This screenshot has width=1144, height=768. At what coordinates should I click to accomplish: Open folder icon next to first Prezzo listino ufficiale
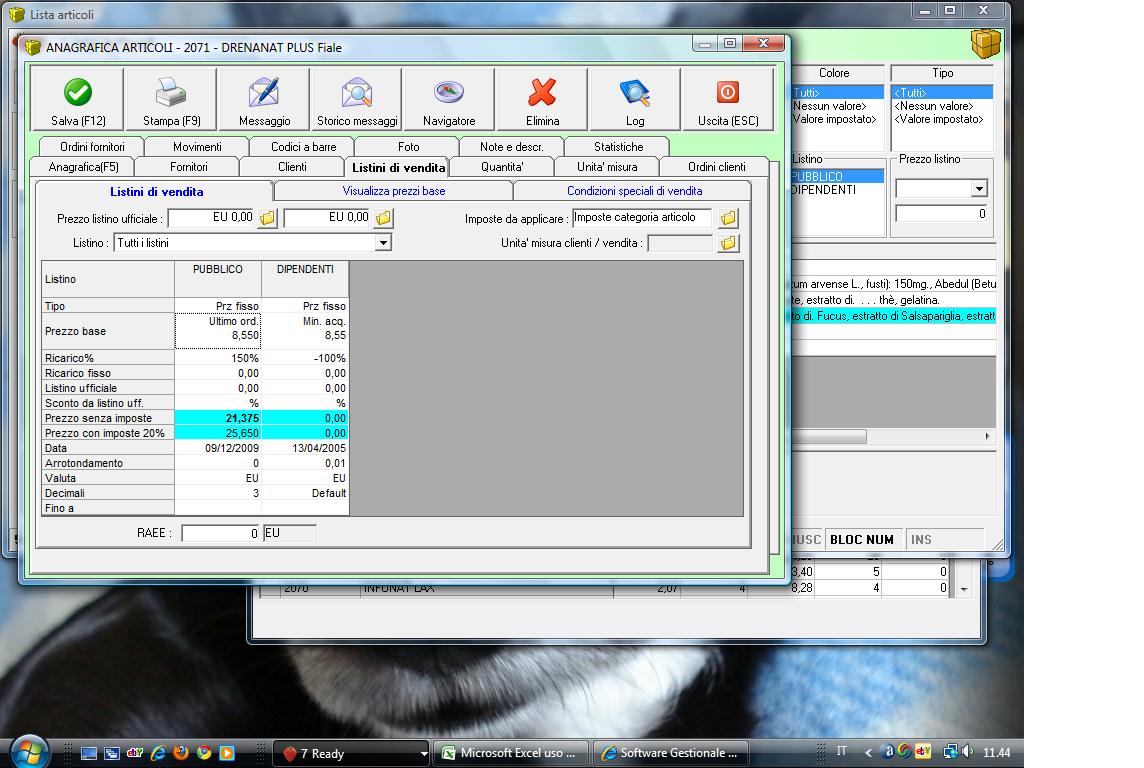[268, 218]
